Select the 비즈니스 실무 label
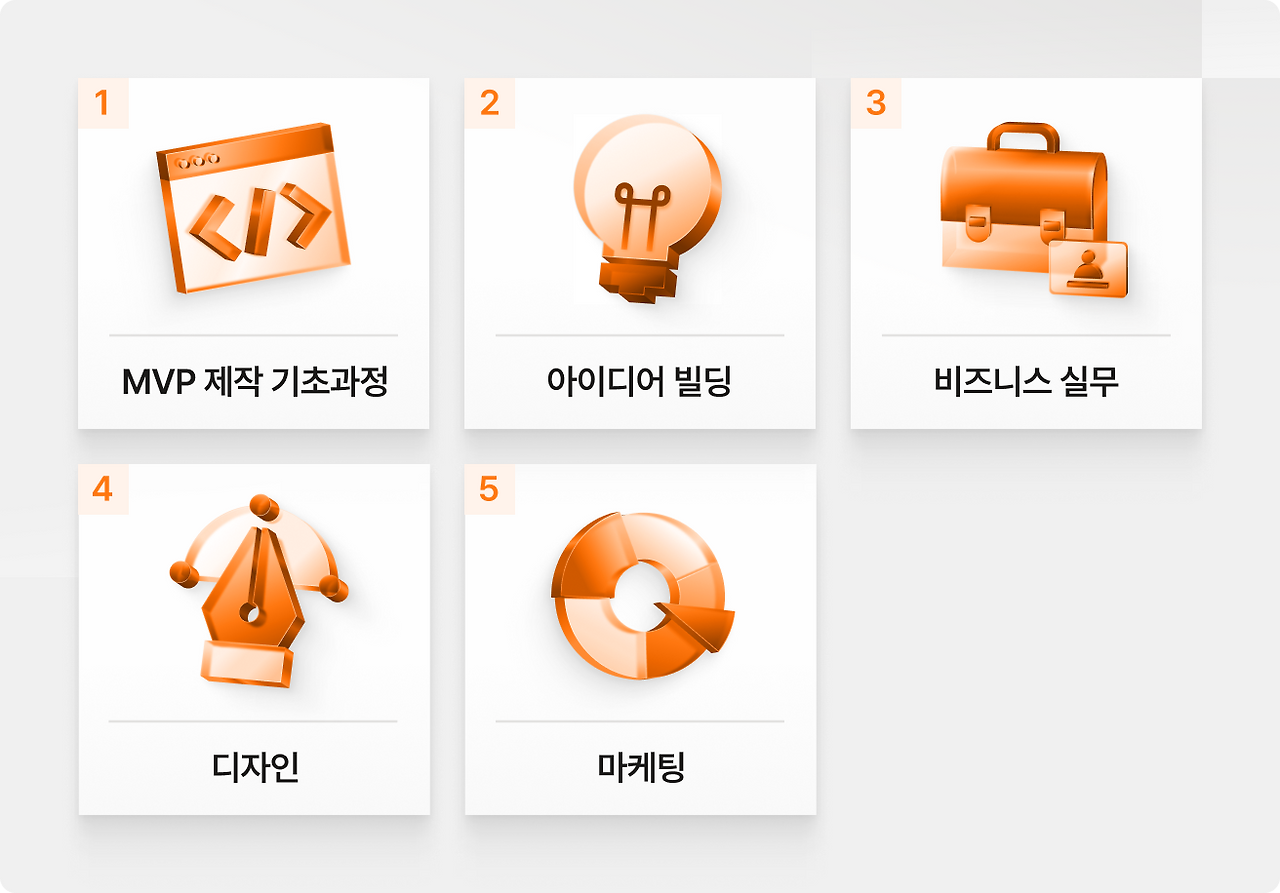 pyautogui.click(x=1026, y=382)
